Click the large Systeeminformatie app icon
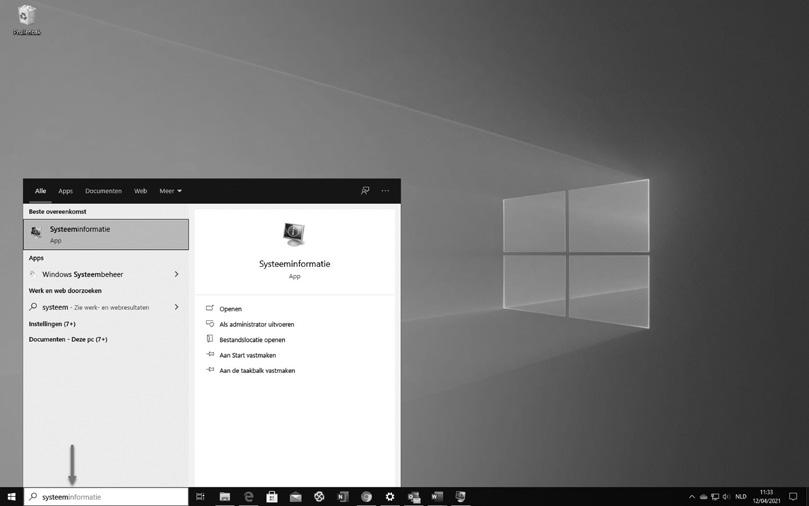The height and width of the screenshot is (506, 809). 294,234
